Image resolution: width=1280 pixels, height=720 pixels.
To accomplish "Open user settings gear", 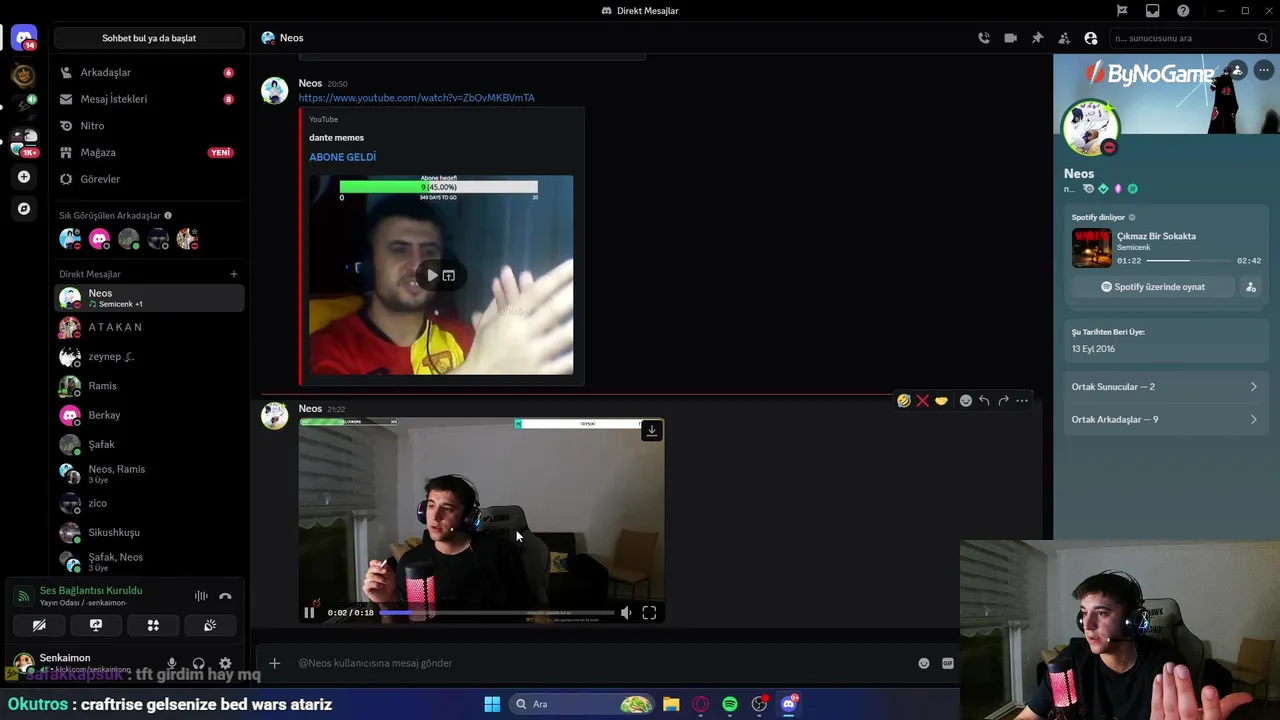I will [x=225, y=663].
